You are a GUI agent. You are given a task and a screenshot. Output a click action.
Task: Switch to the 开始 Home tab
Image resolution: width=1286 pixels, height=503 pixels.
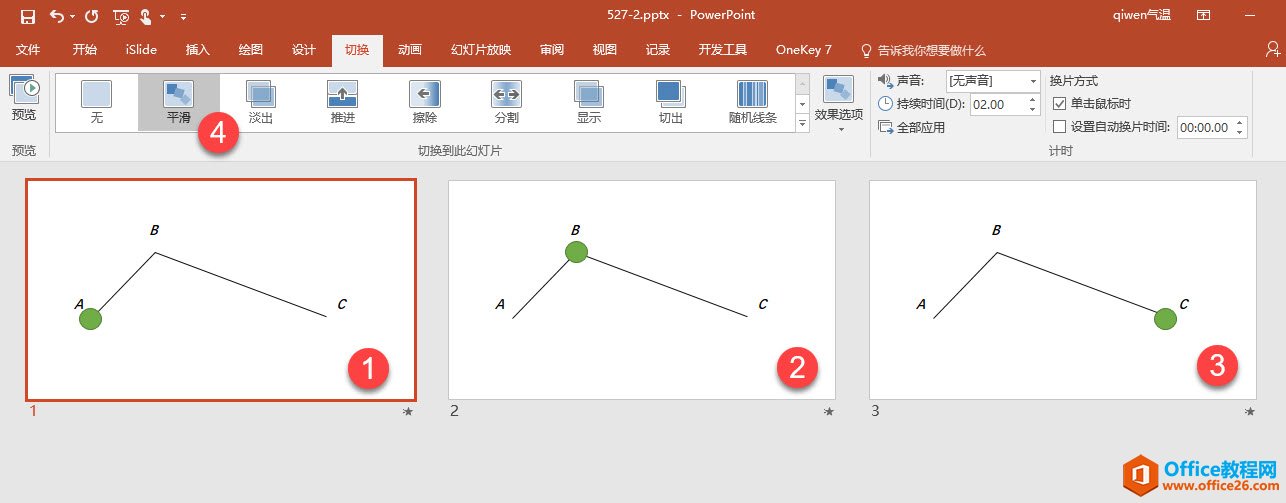click(x=85, y=50)
